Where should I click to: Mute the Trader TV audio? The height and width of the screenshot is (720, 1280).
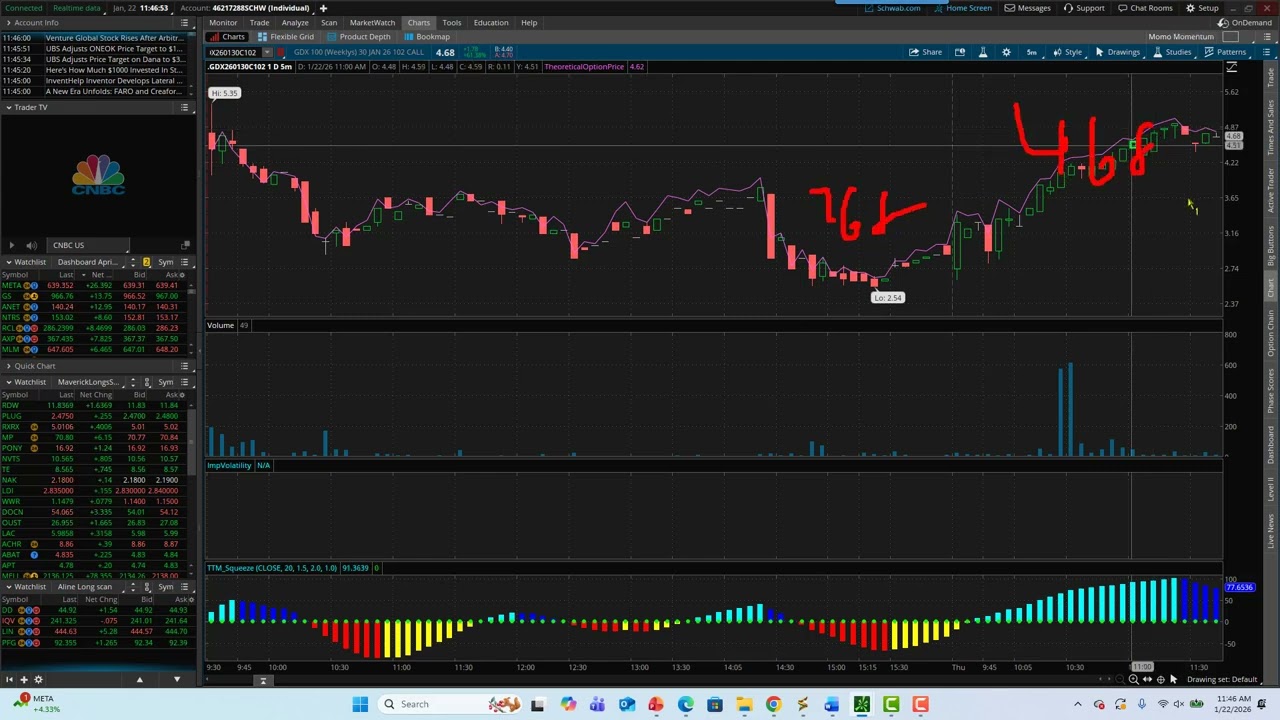click(x=31, y=245)
